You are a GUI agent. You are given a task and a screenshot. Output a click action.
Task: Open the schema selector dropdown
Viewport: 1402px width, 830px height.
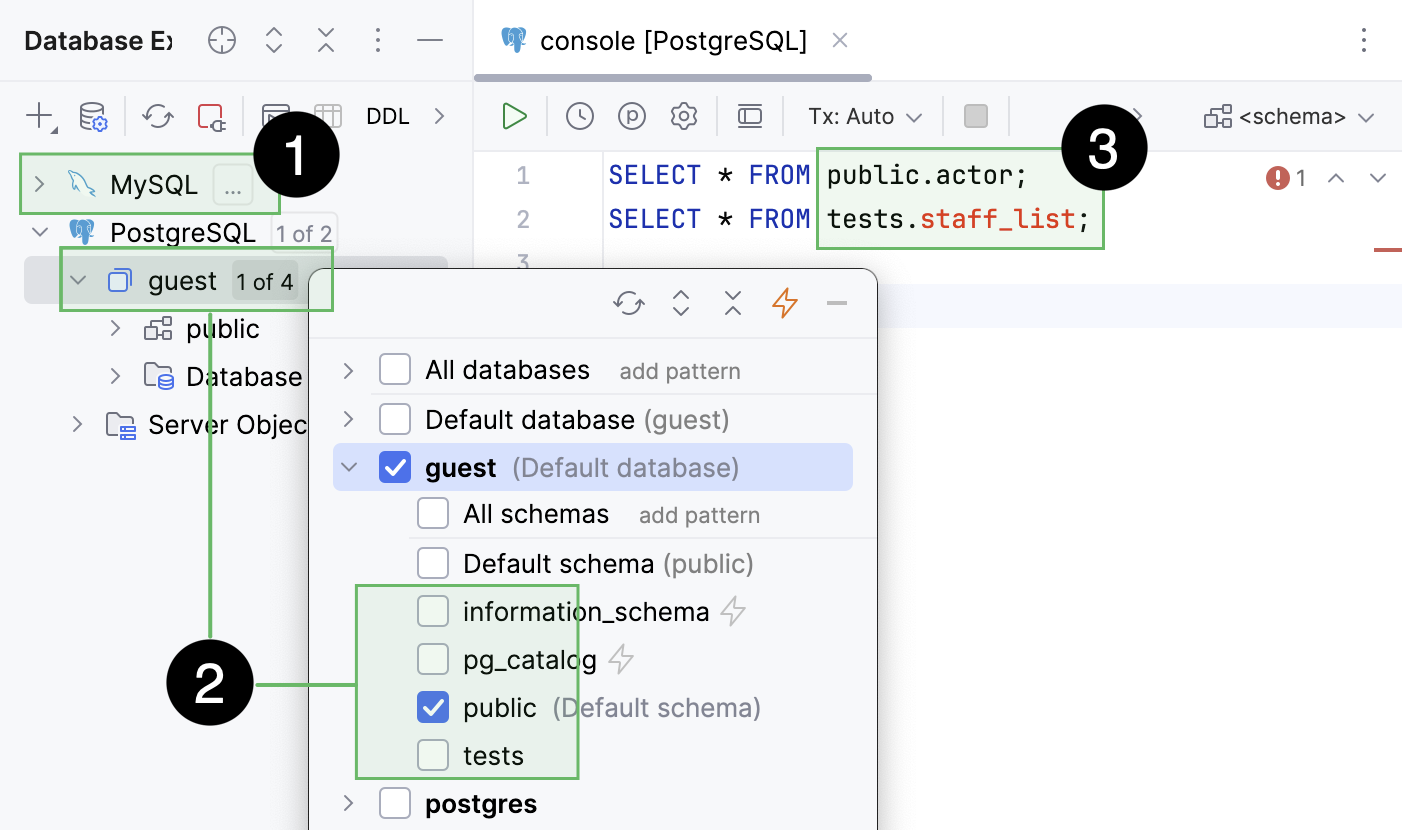coord(1288,116)
